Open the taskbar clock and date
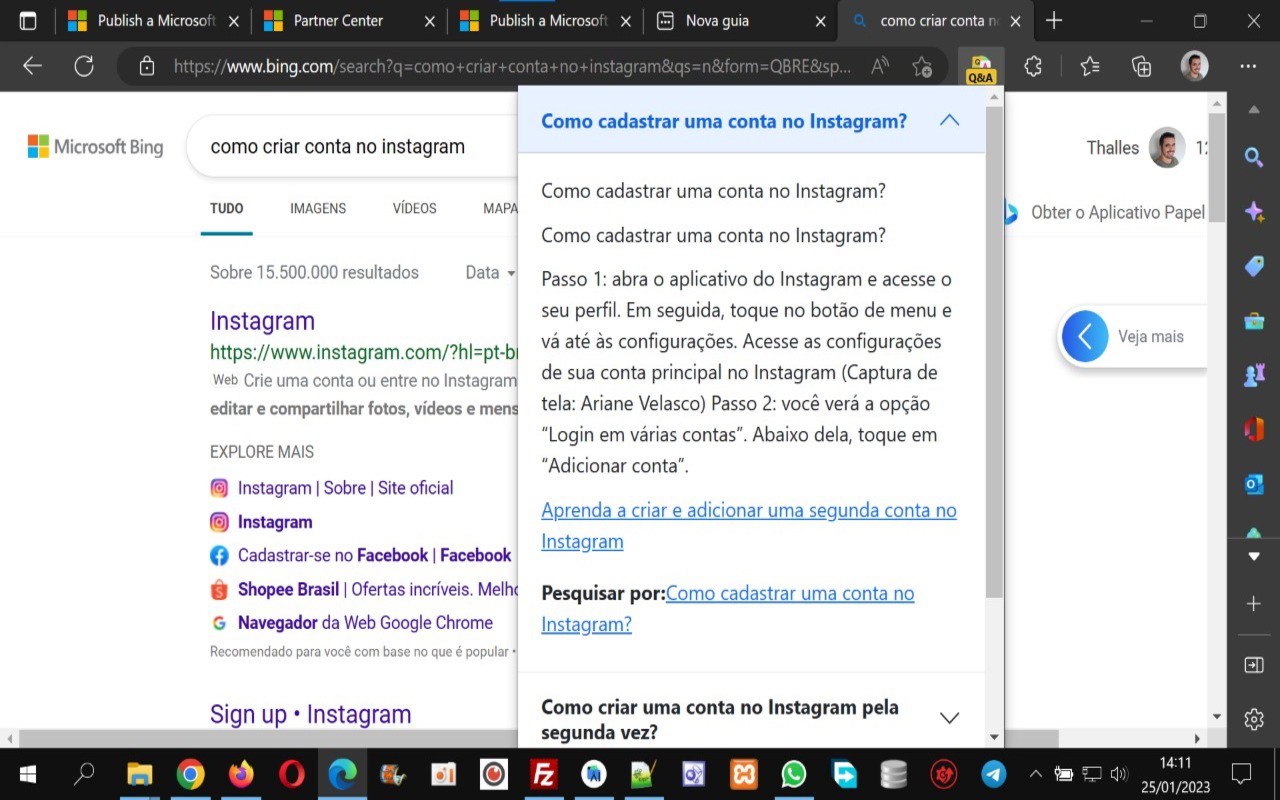 (1174, 774)
